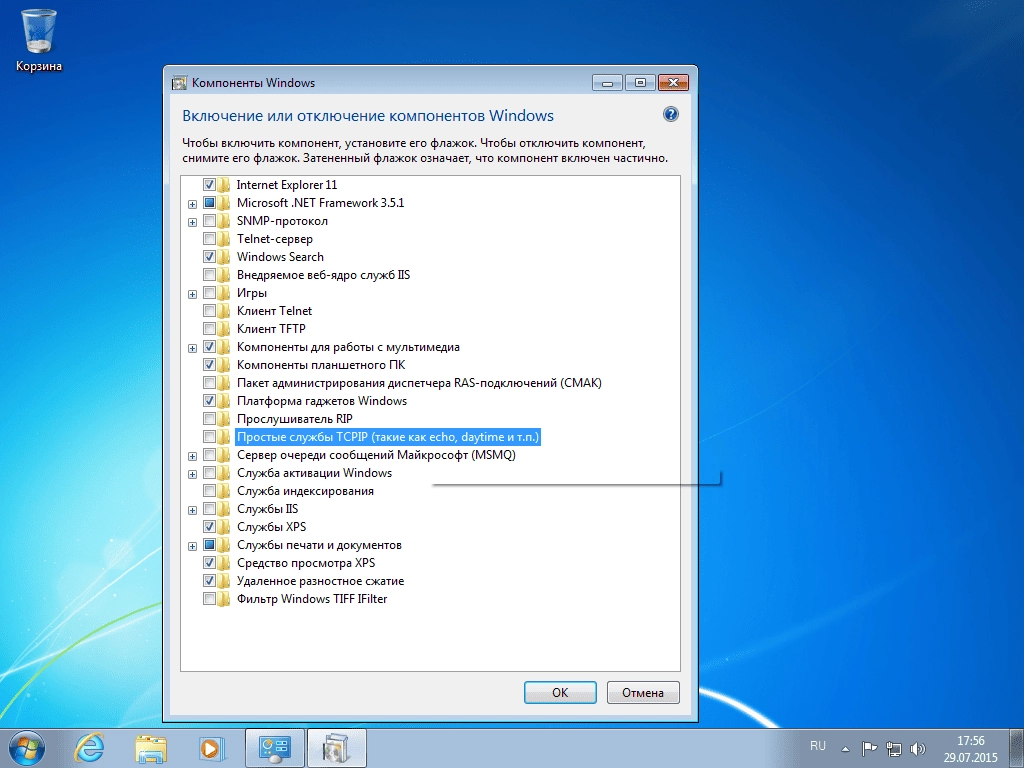The image size is (1024, 768).
Task: Select Внедряемое веб-ядро служб IIS text
Action: (323, 275)
